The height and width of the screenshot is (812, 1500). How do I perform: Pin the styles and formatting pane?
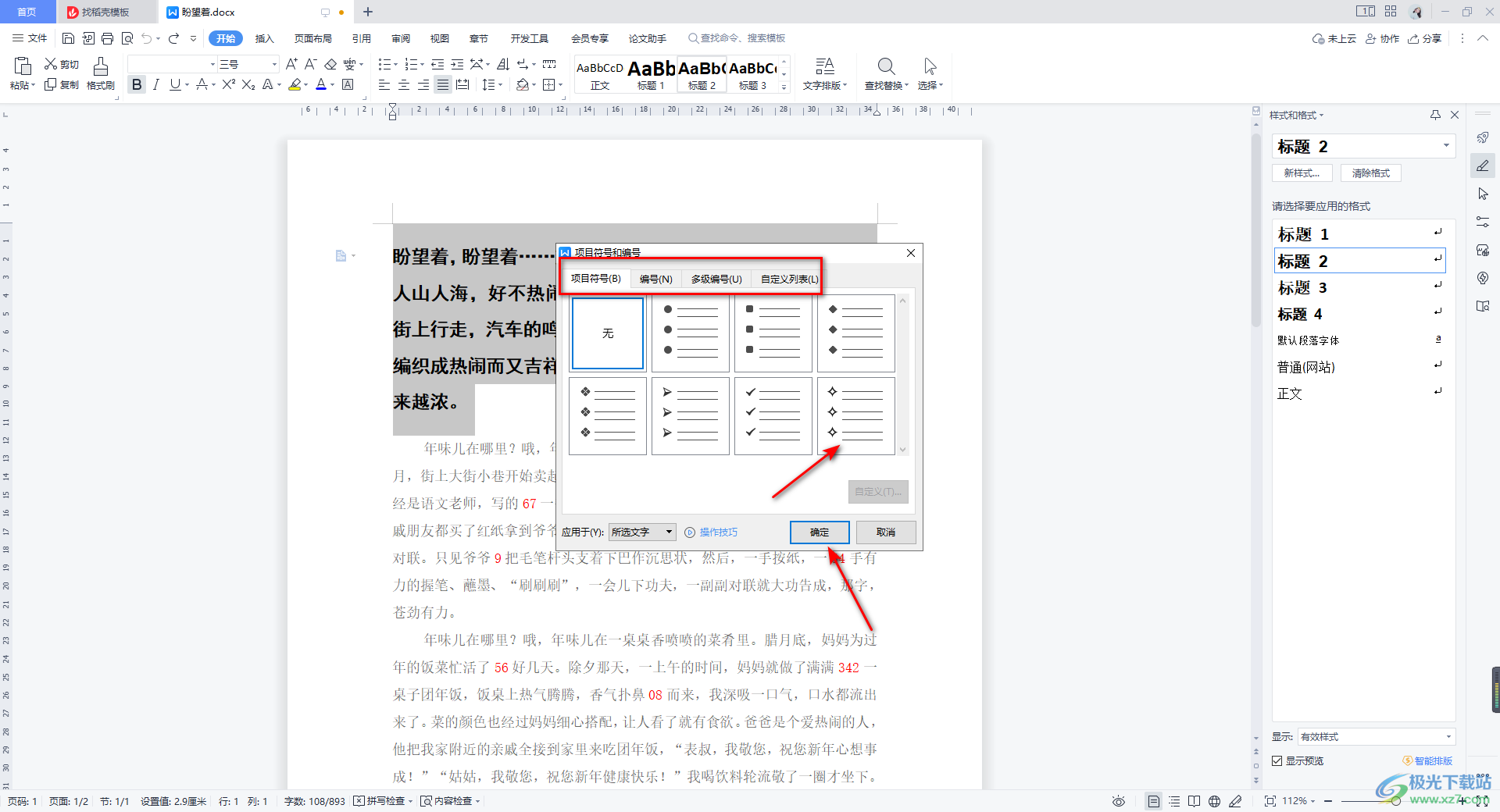point(1435,115)
